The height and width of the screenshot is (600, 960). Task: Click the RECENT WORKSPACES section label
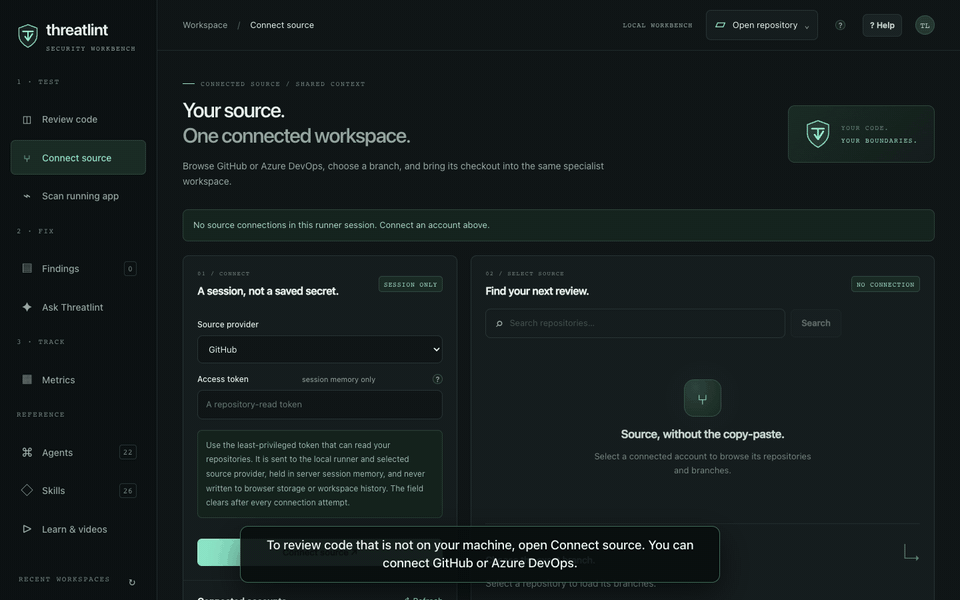(64, 579)
